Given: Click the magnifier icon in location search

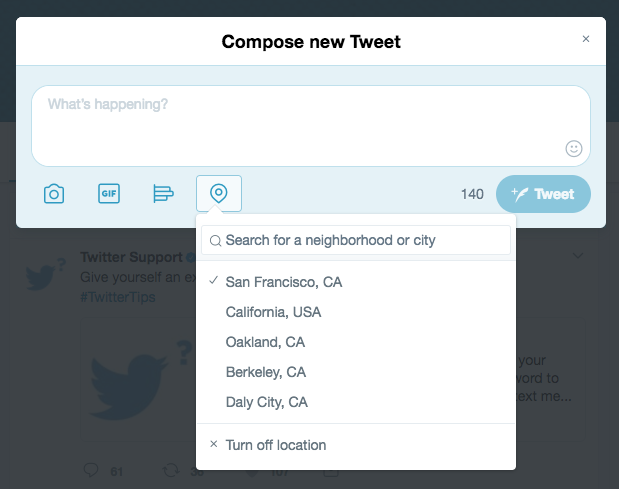Looking at the screenshot, I should pyautogui.click(x=216, y=240).
